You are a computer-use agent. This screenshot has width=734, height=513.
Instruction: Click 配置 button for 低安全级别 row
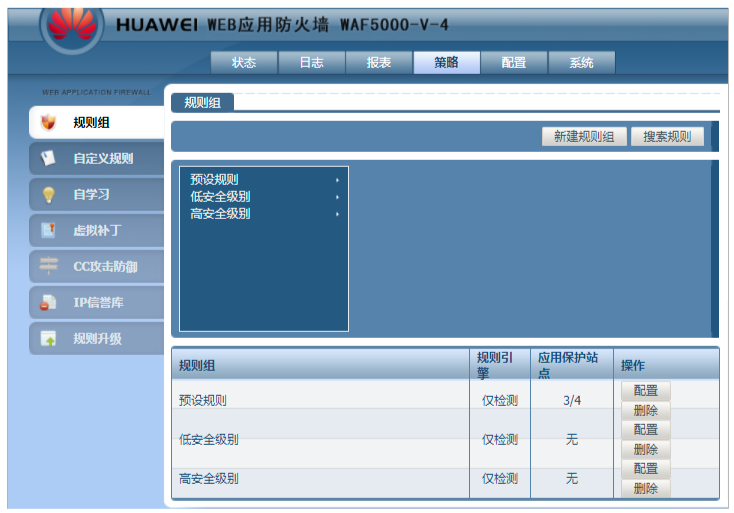click(646, 429)
